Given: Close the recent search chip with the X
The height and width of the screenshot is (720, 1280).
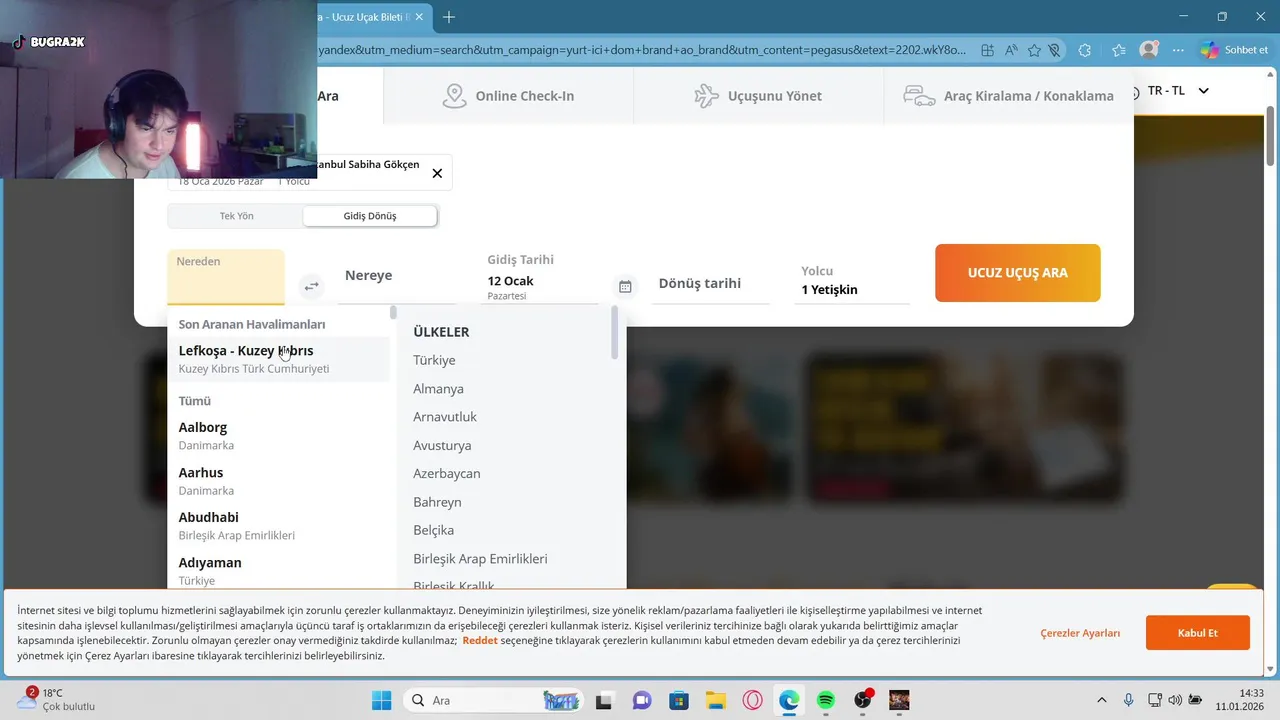Looking at the screenshot, I should click(437, 173).
